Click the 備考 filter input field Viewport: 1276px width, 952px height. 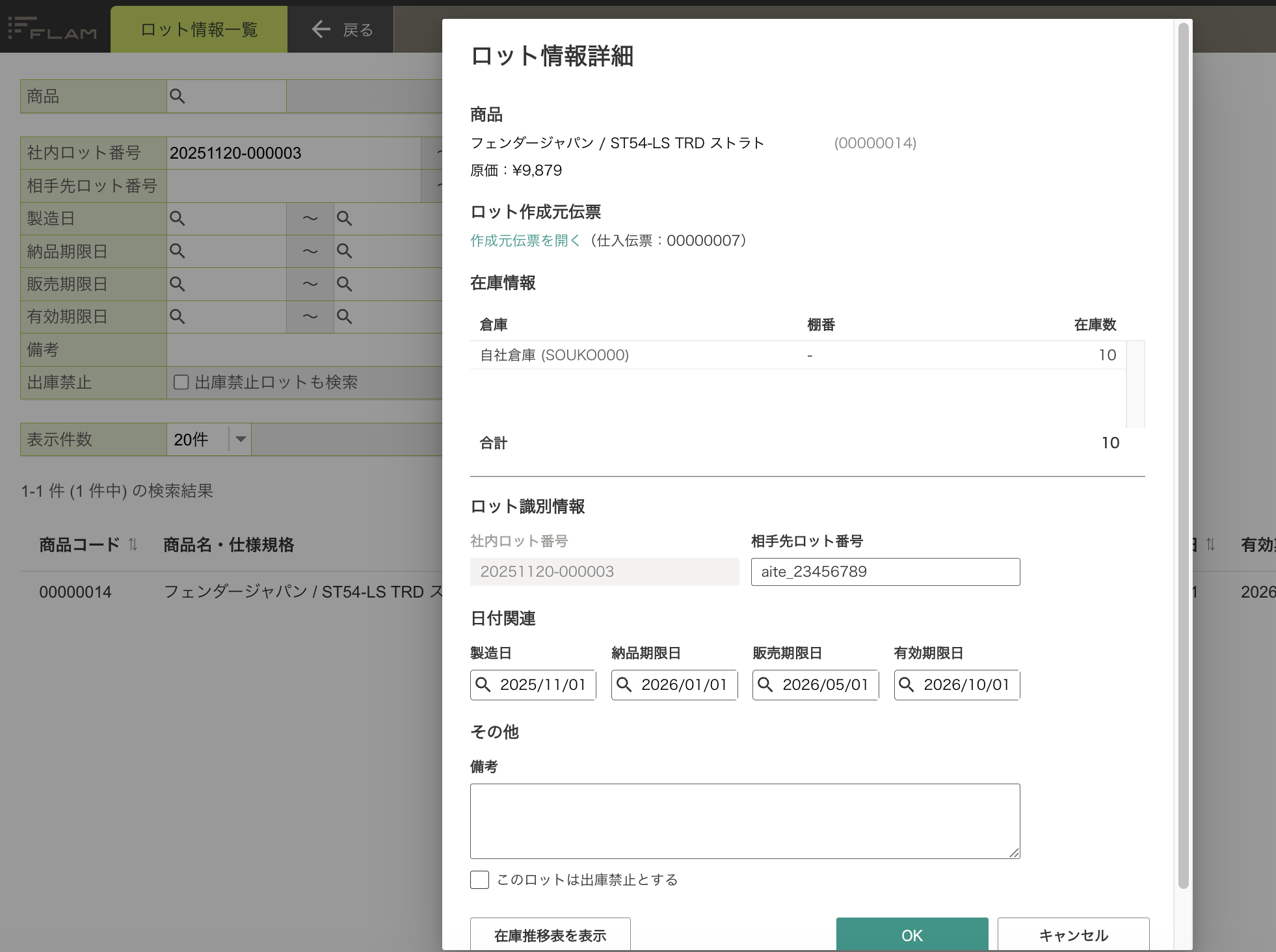coord(304,350)
